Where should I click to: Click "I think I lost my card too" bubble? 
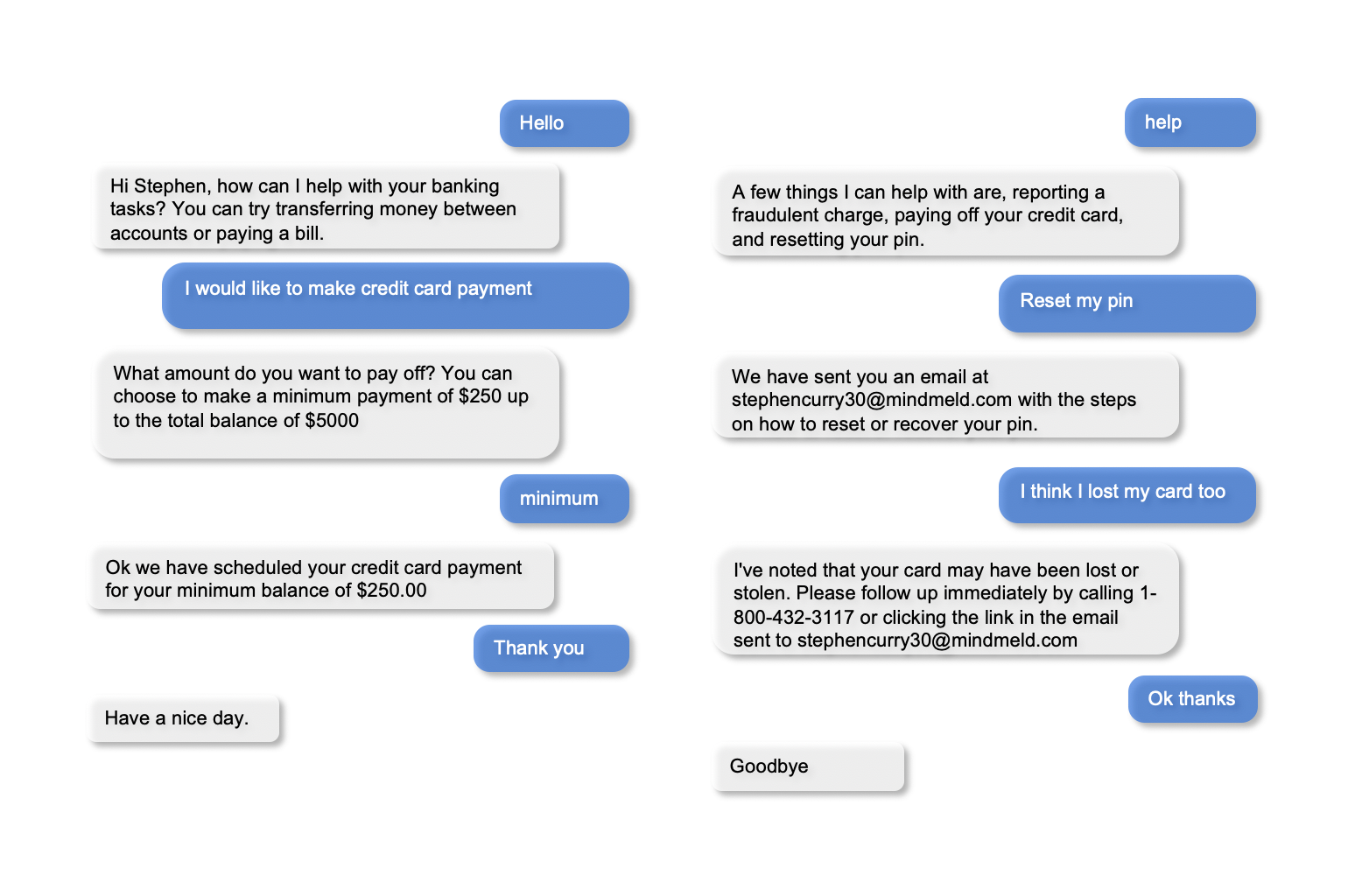pyautogui.click(x=1127, y=494)
